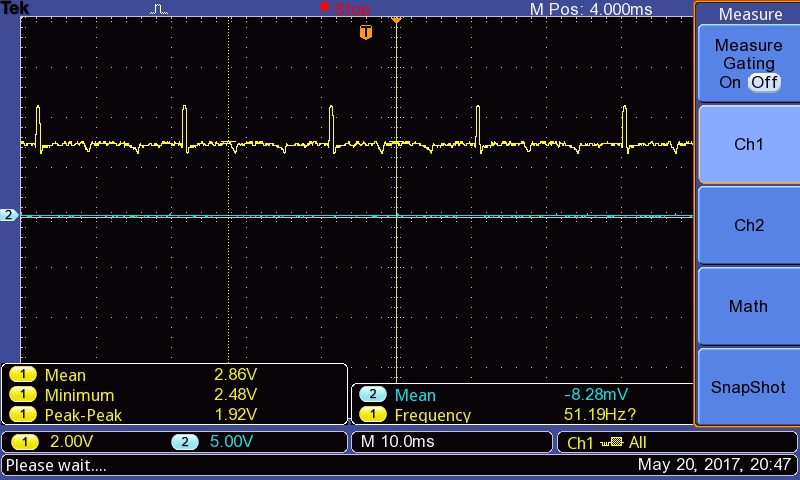800x480 pixels.
Task: Click channel 2 scale badge beside 5.00V
Action: (x=185, y=442)
